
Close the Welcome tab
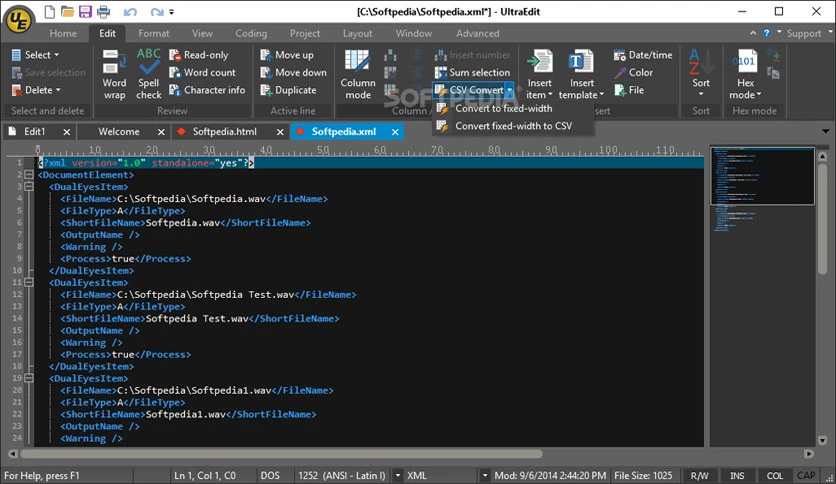(161, 132)
